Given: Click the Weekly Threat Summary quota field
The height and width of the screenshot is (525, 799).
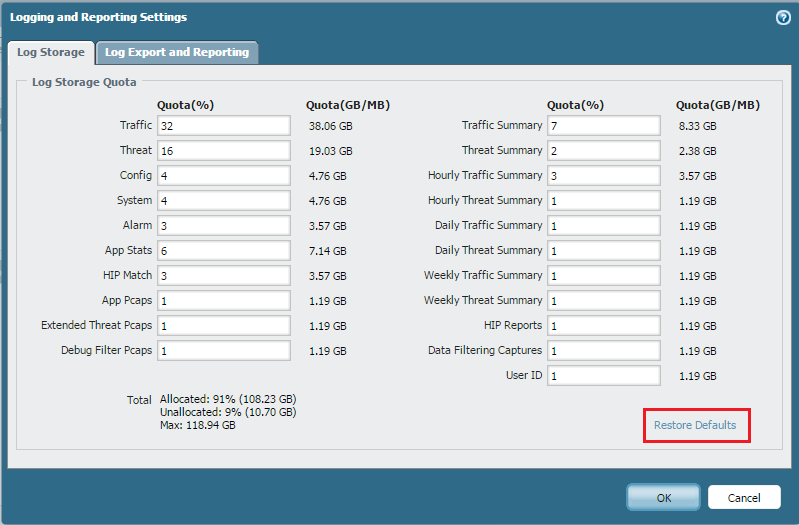Looking at the screenshot, I should coord(604,300).
